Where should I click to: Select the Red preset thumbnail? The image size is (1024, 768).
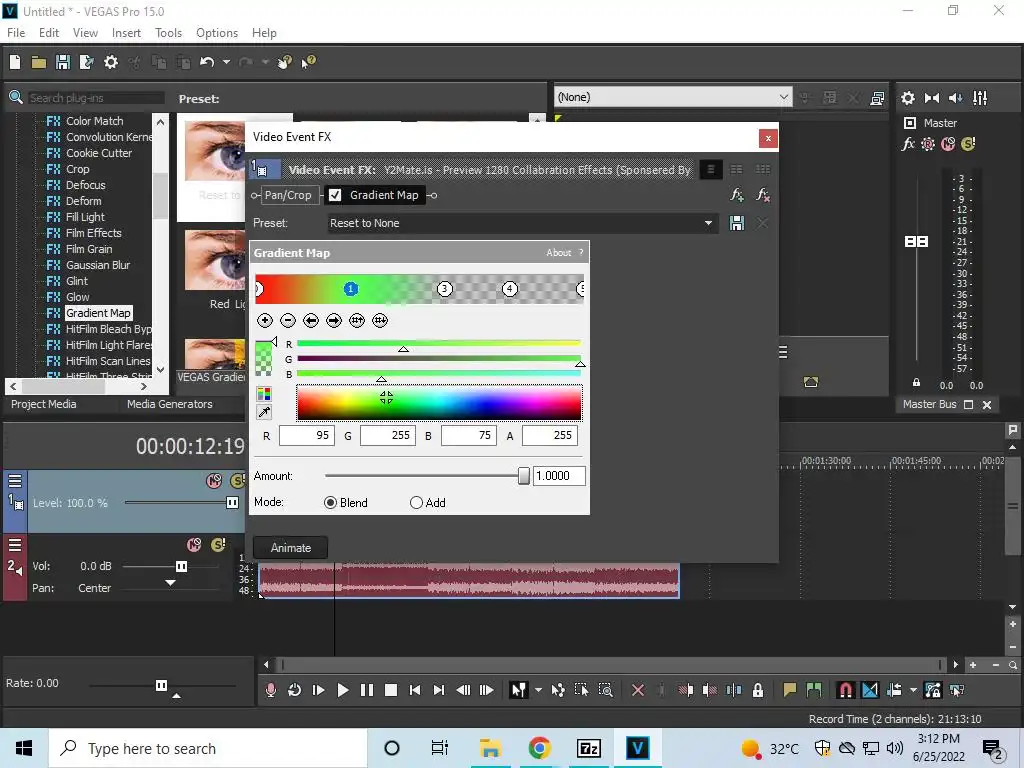pos(216,261)
